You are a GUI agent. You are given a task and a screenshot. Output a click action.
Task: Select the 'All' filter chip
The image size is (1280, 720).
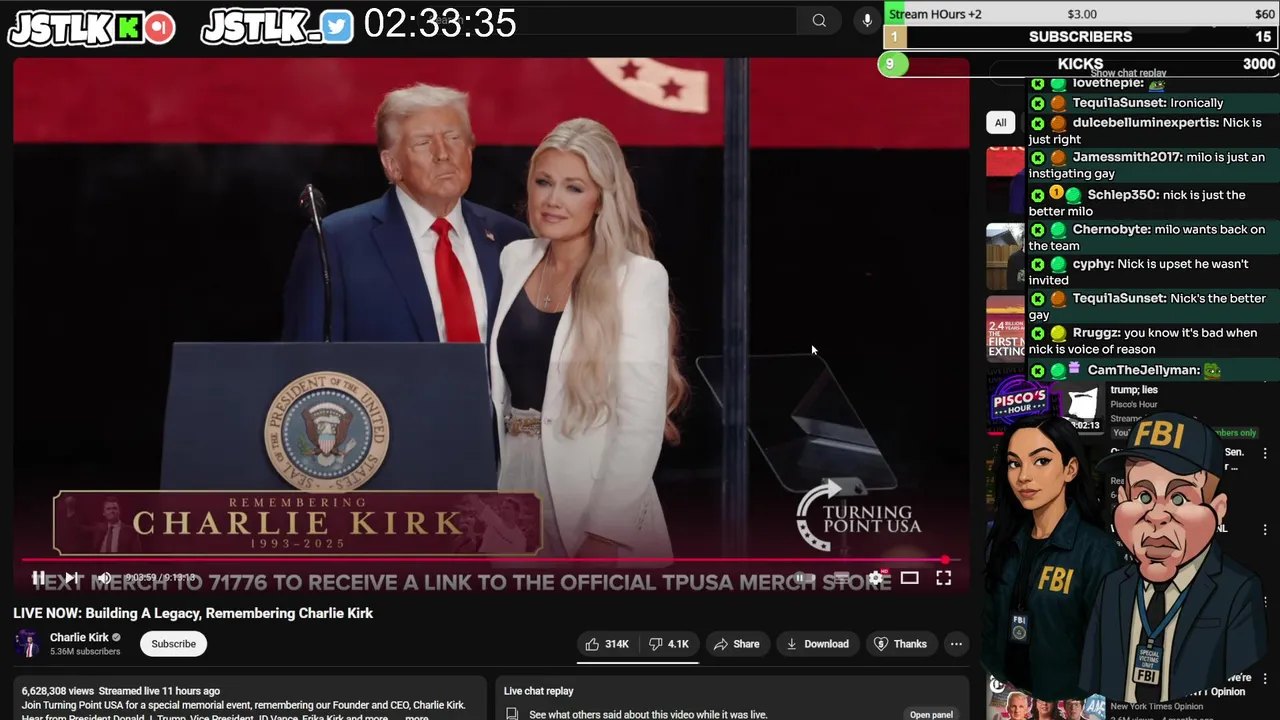click(x=1000, y=122)
